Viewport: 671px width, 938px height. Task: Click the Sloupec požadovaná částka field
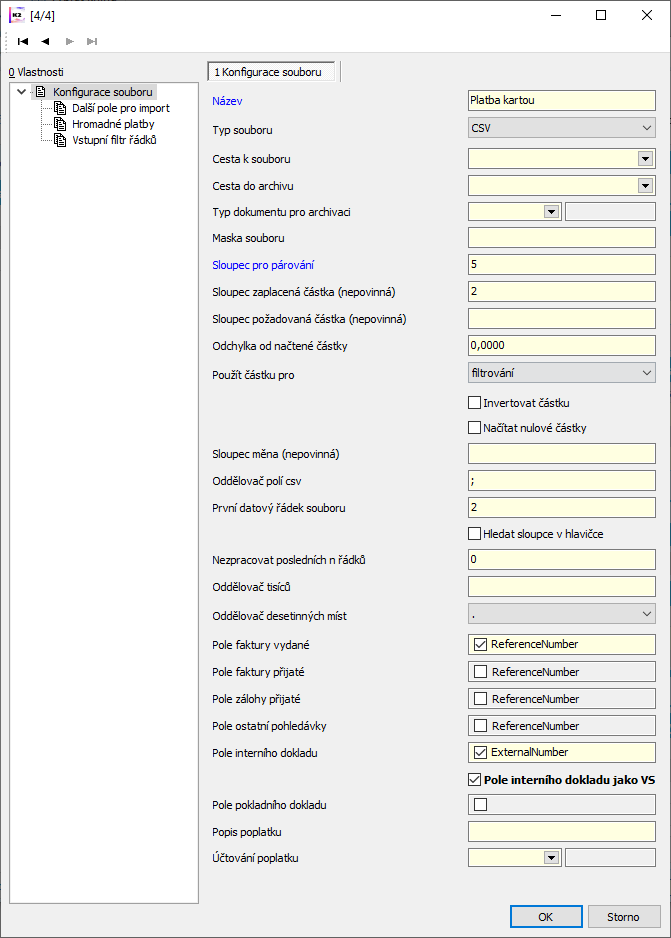click(562, 318)
